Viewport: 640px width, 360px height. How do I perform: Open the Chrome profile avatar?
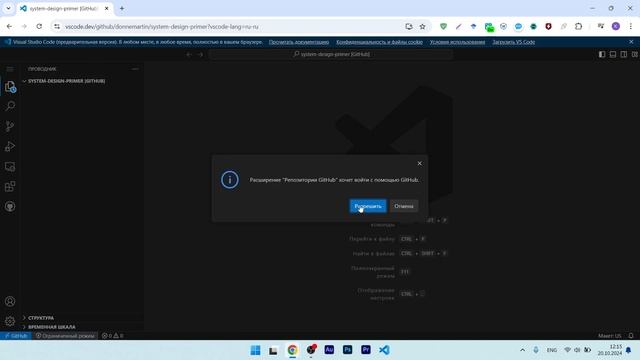[x=616, y=27]
